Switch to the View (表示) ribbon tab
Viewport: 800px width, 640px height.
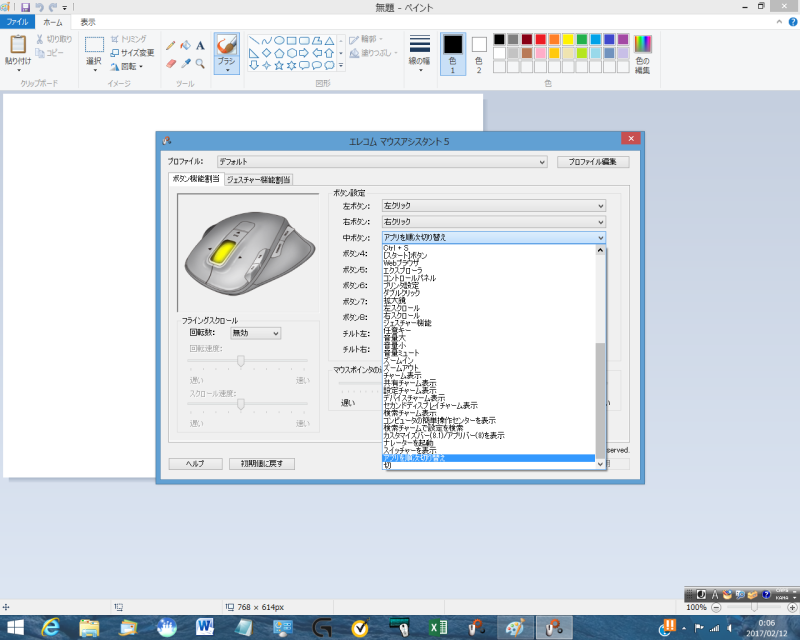(x=88, y=22)
